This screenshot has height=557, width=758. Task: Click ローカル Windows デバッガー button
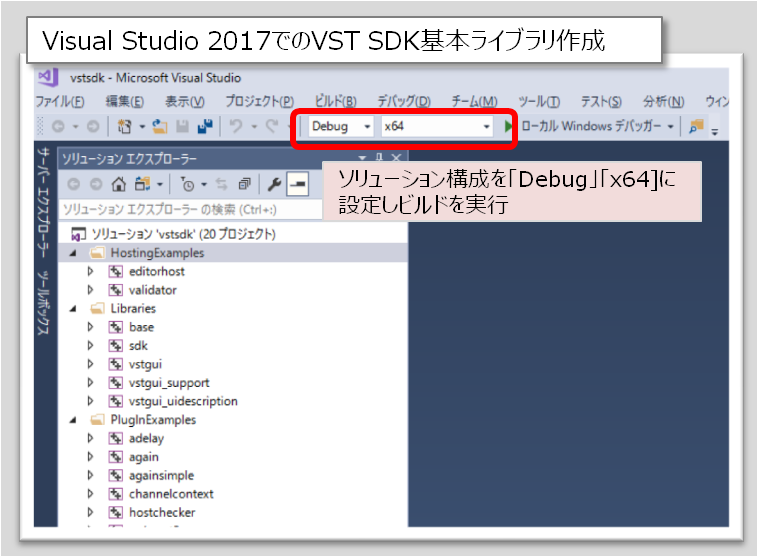591,127
